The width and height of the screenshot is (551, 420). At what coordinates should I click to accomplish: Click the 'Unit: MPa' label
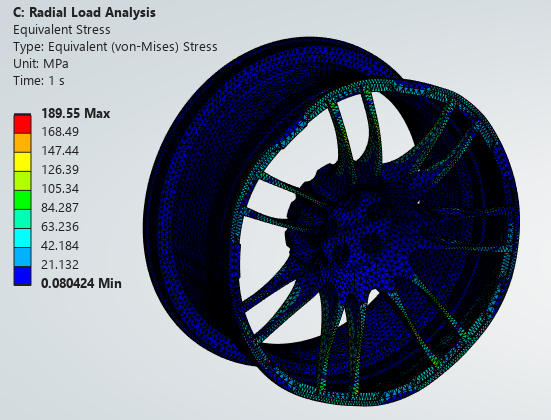[x=41, y=64]
